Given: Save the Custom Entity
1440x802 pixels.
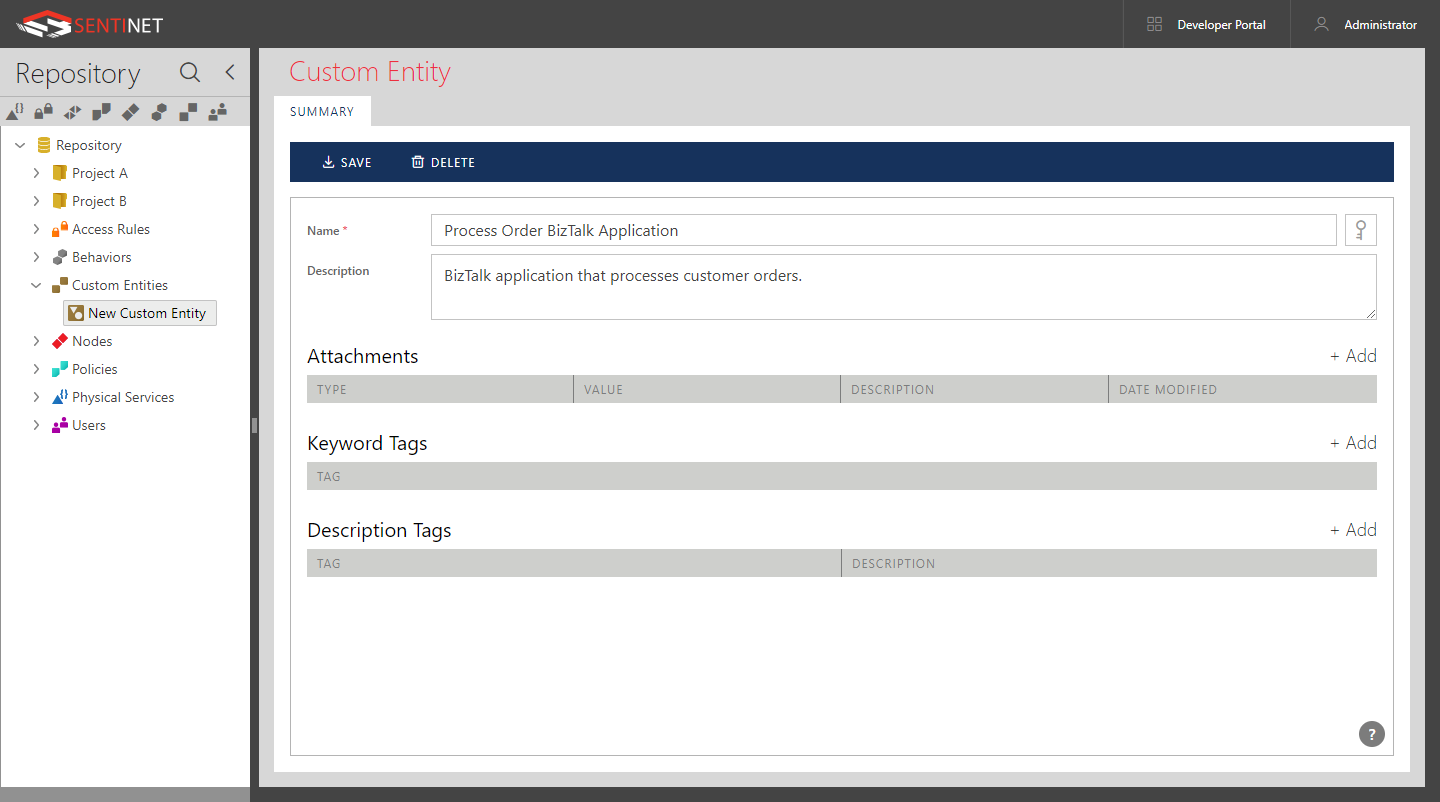Looking at the screenshot, I should pos(347,162).
